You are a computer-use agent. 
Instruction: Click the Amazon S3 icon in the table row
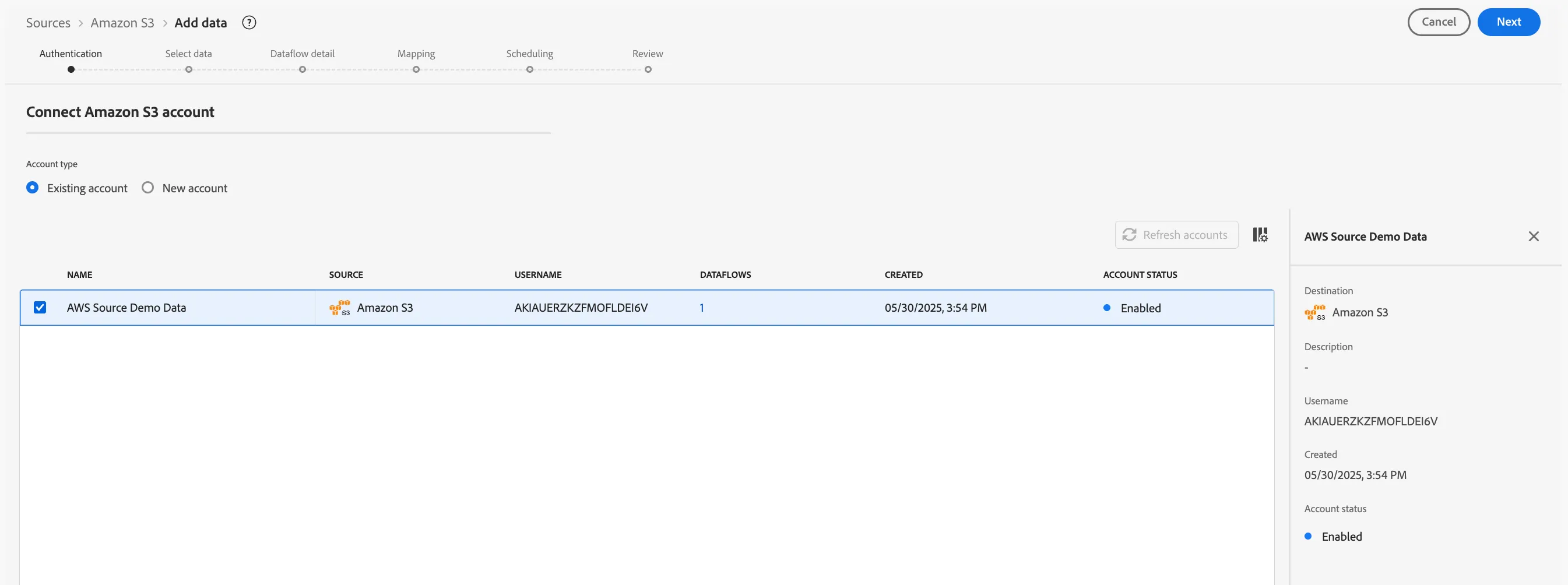pos(340,308)
